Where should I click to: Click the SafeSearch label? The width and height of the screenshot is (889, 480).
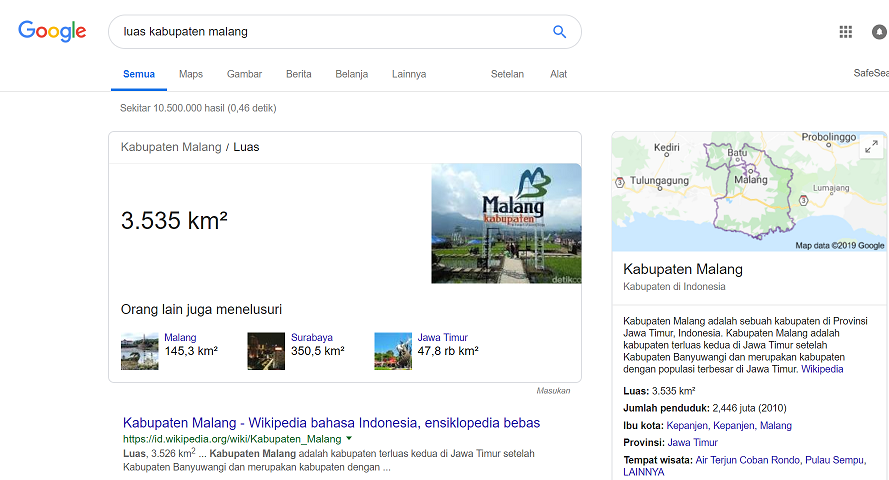[x=871, y=73]
